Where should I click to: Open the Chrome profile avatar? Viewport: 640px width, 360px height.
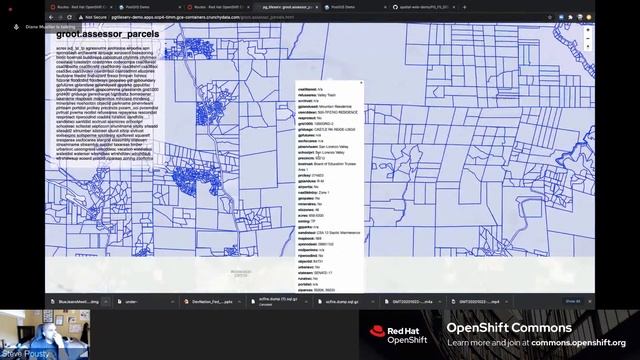[x=589, y=18]
